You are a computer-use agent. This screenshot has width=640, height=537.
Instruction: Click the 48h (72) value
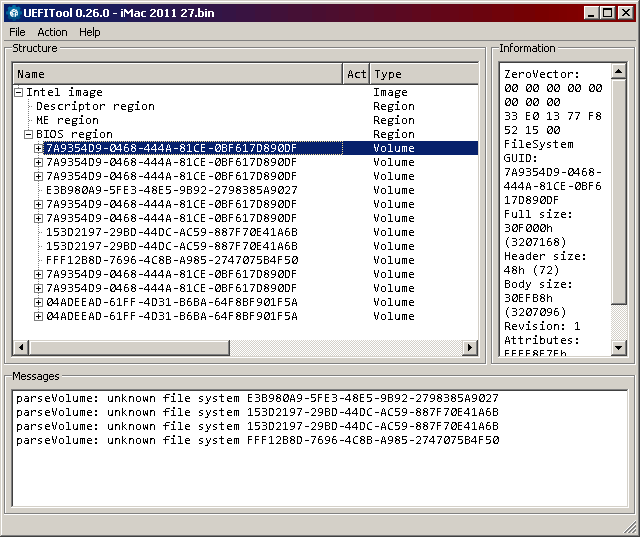(531, 270)
